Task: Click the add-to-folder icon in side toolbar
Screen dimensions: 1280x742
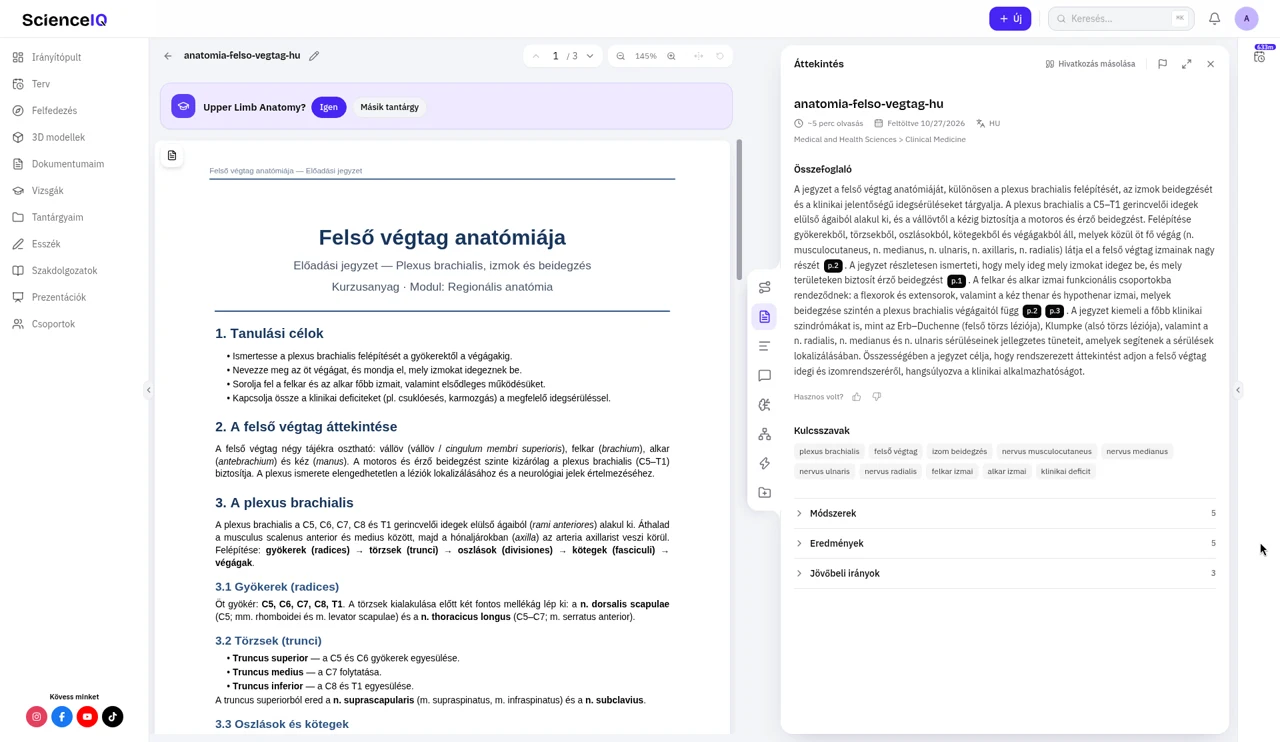Action: (x=764, y=493)
